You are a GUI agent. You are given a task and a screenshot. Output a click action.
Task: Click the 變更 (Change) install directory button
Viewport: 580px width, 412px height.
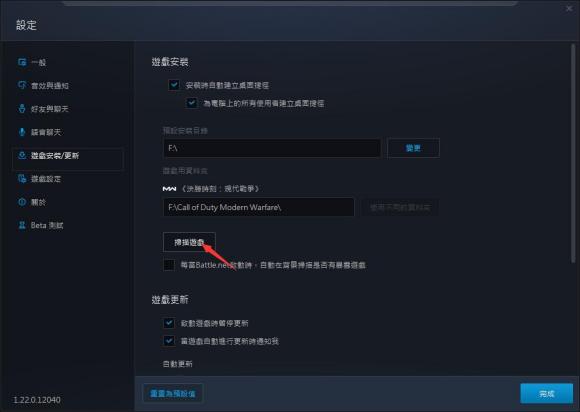click(x=413, y=148)
